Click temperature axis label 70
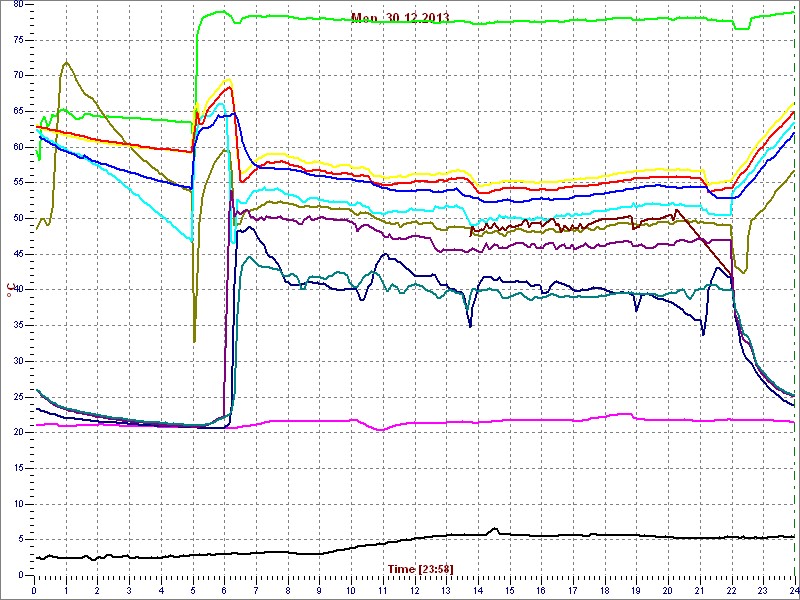Screen dimensions: 800x600 (x=17, y=76)
